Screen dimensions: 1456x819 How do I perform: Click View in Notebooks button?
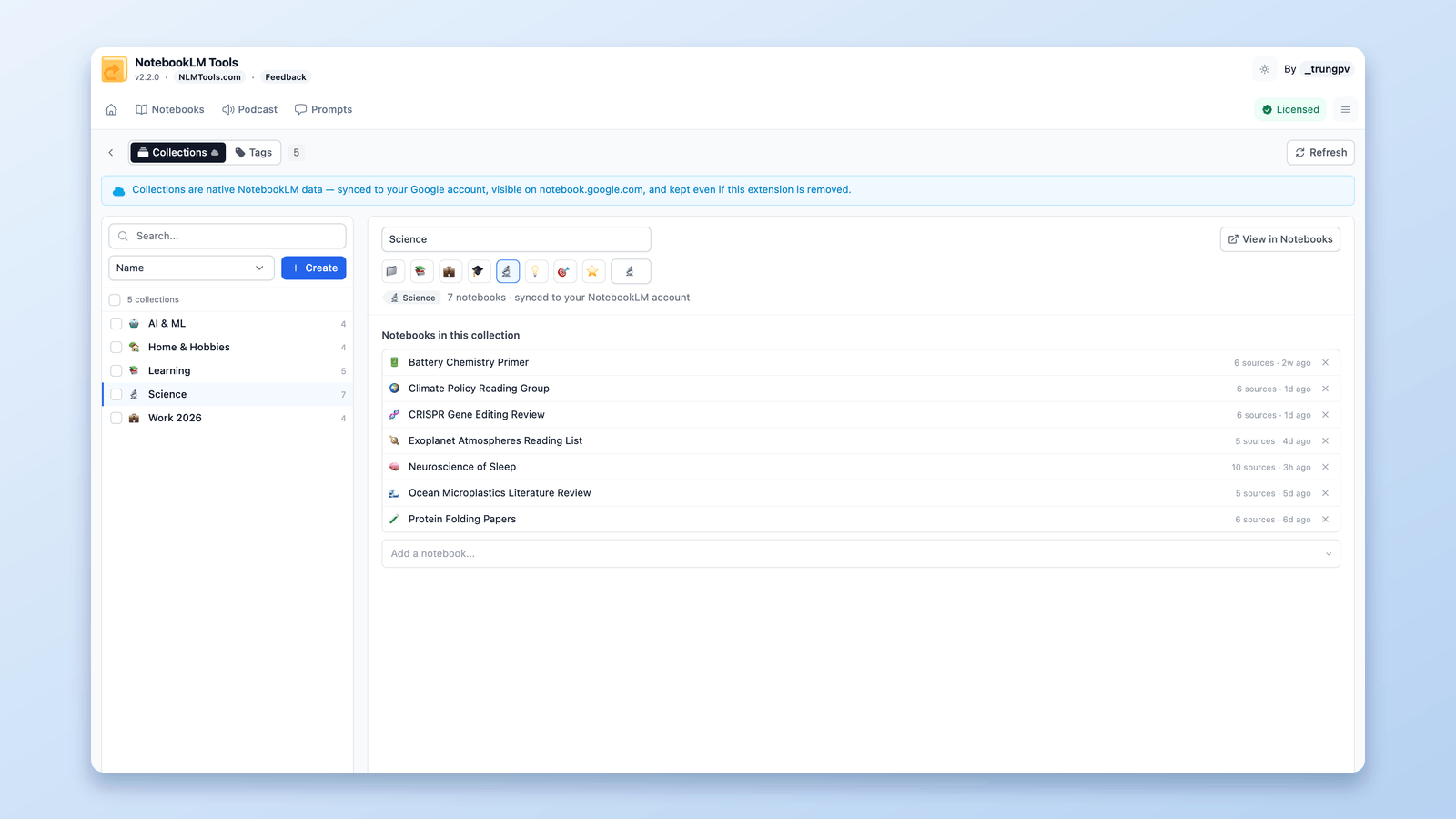1279,239
